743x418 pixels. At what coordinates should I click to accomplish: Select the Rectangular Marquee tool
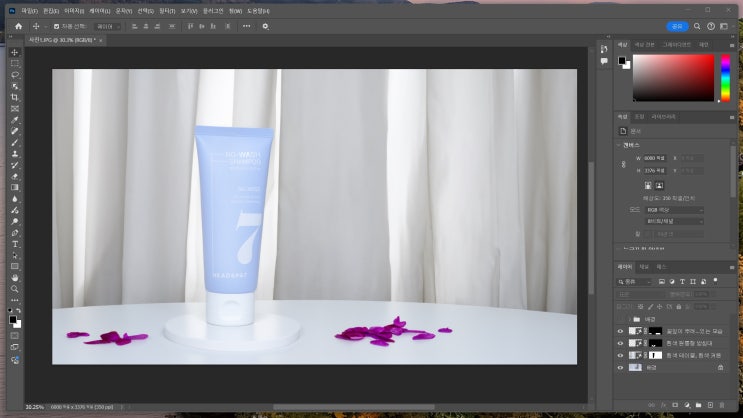[x=15, y=64]
